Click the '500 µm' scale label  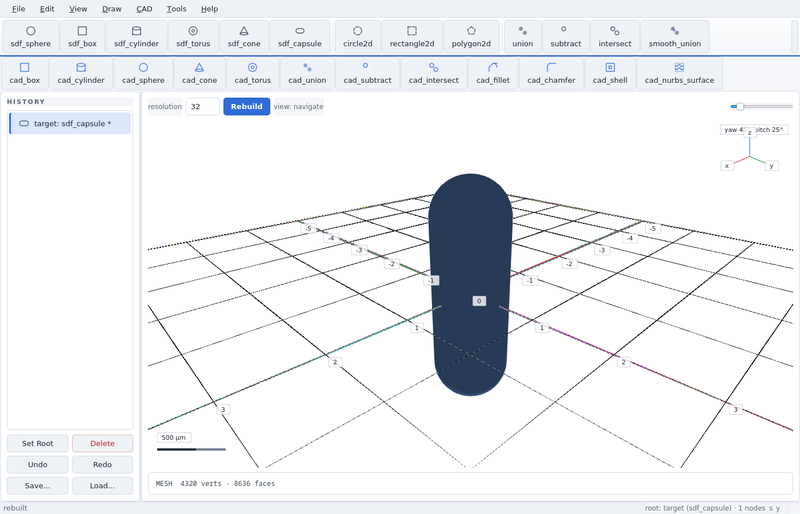point(174,437)
